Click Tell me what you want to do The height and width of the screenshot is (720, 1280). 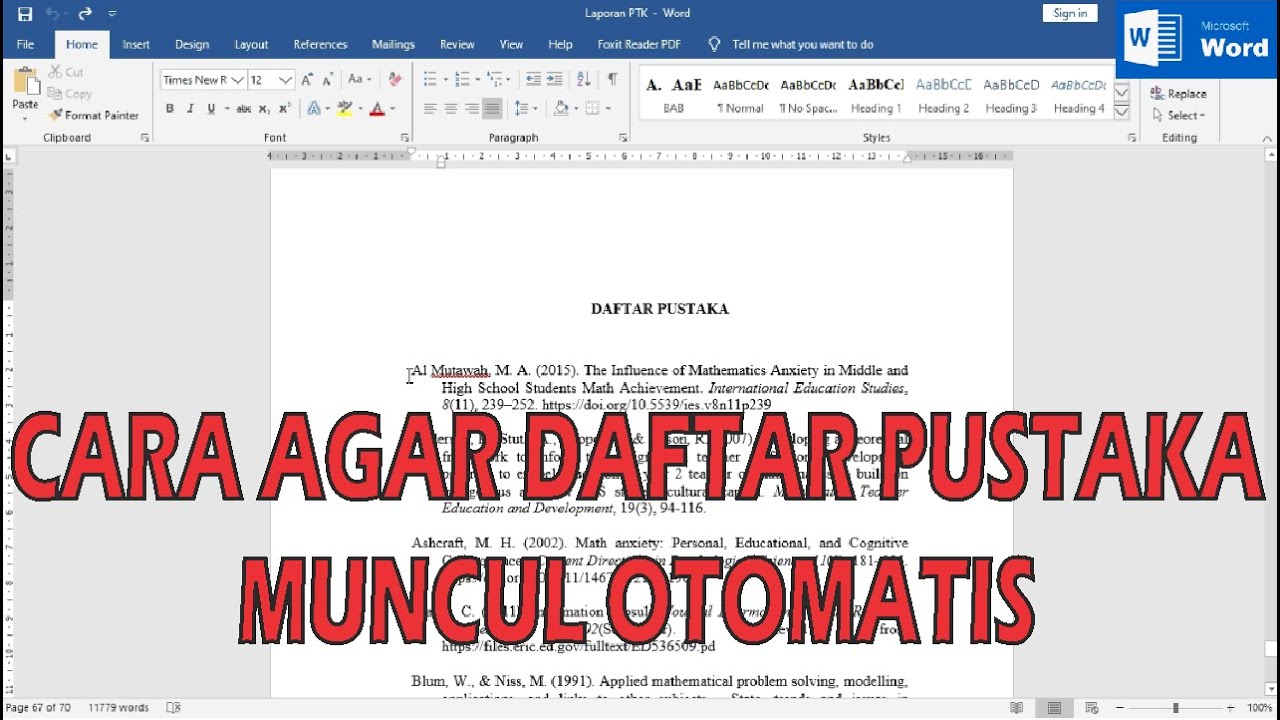pos(802,44)
